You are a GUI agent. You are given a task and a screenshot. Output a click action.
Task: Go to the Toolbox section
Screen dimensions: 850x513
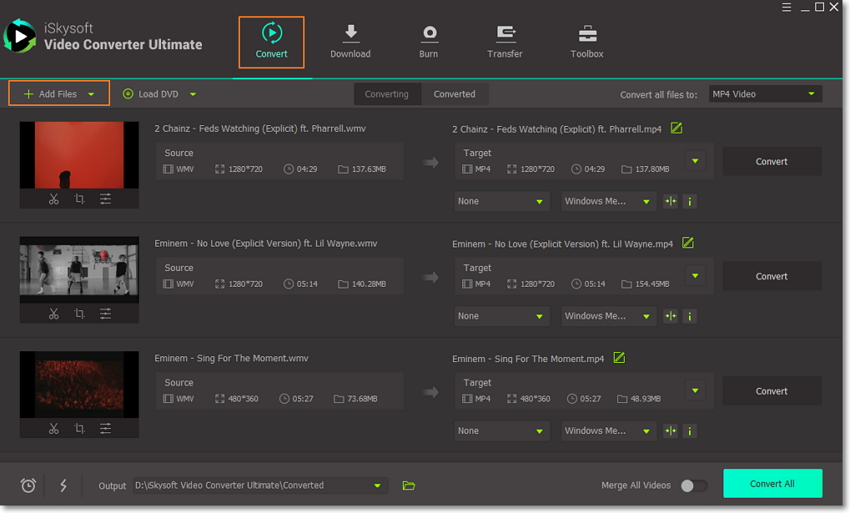(x=587, y=41)
